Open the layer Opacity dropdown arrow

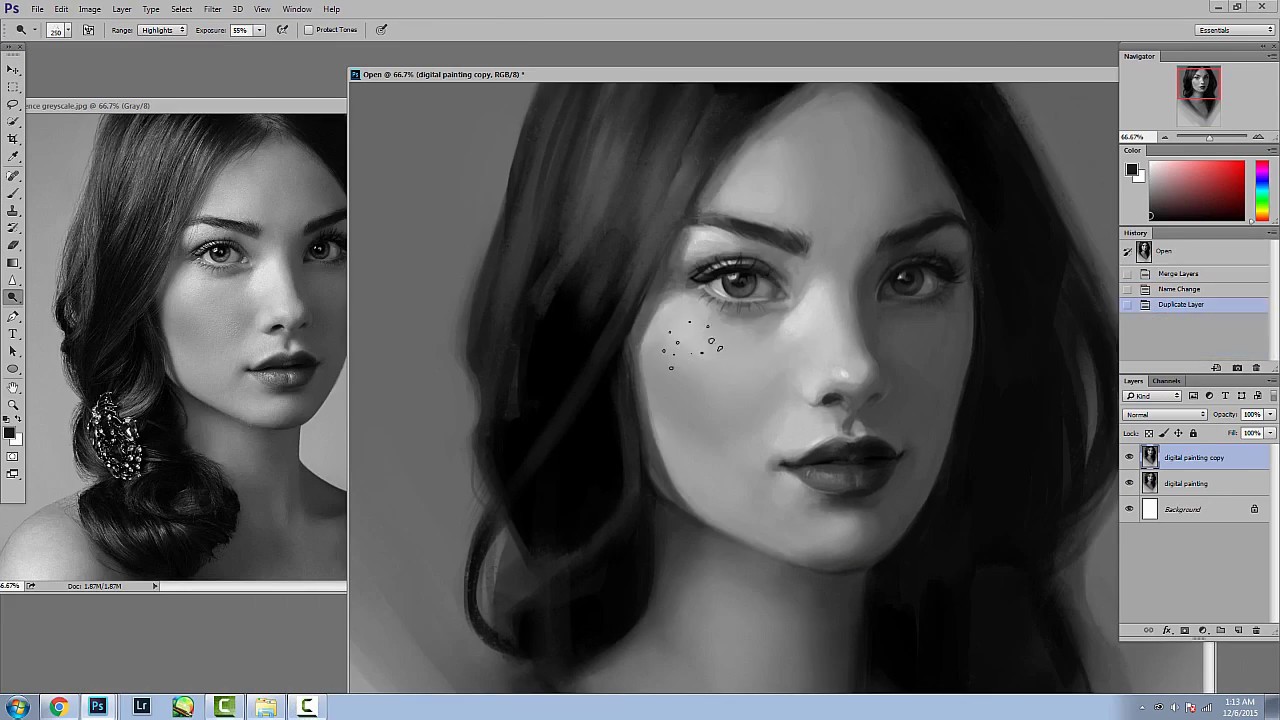[x=1271, y=414]
